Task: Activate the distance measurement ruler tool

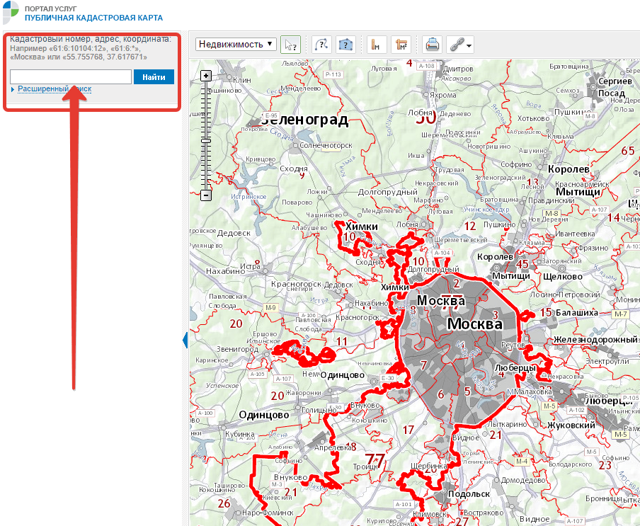Action: tap(376, 44)
